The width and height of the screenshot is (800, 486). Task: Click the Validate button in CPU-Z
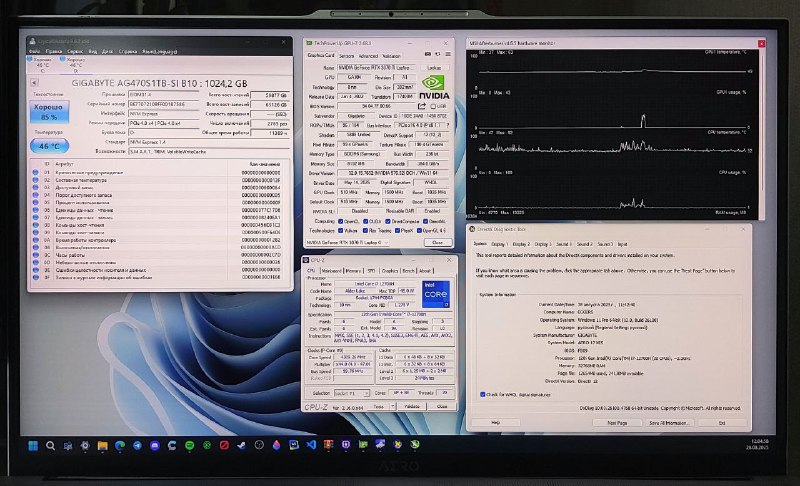coord(412,406)
